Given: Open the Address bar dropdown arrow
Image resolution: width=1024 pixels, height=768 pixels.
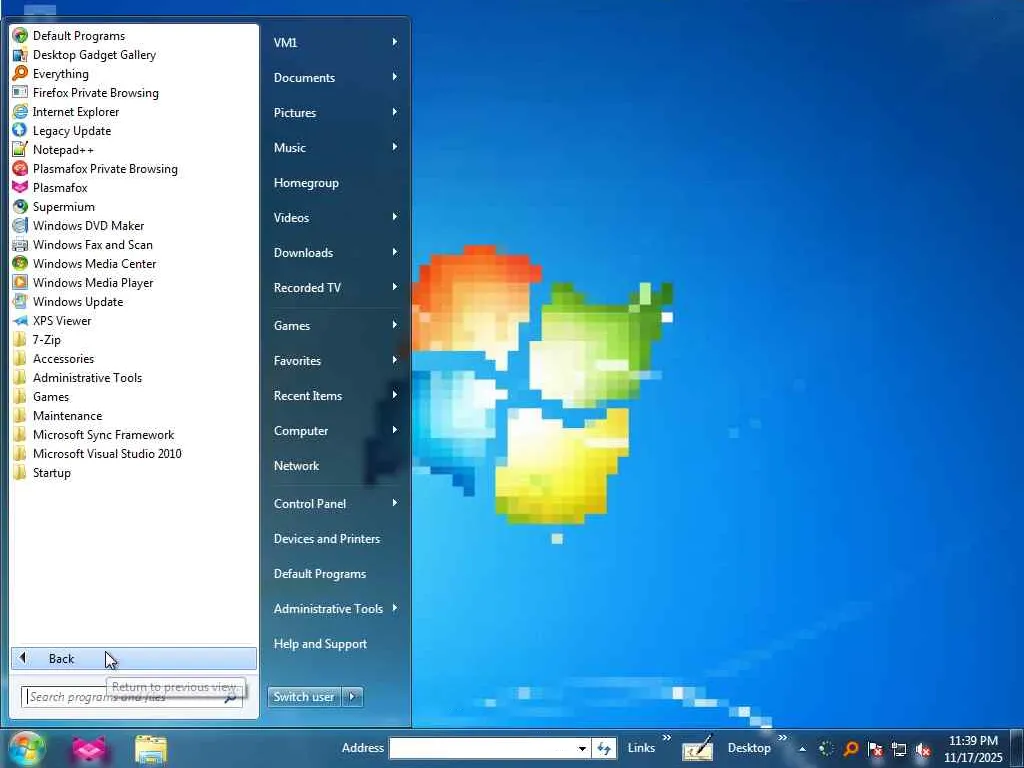Looking at the screenshot, I should pyautogui.click(x=581, y=748).
